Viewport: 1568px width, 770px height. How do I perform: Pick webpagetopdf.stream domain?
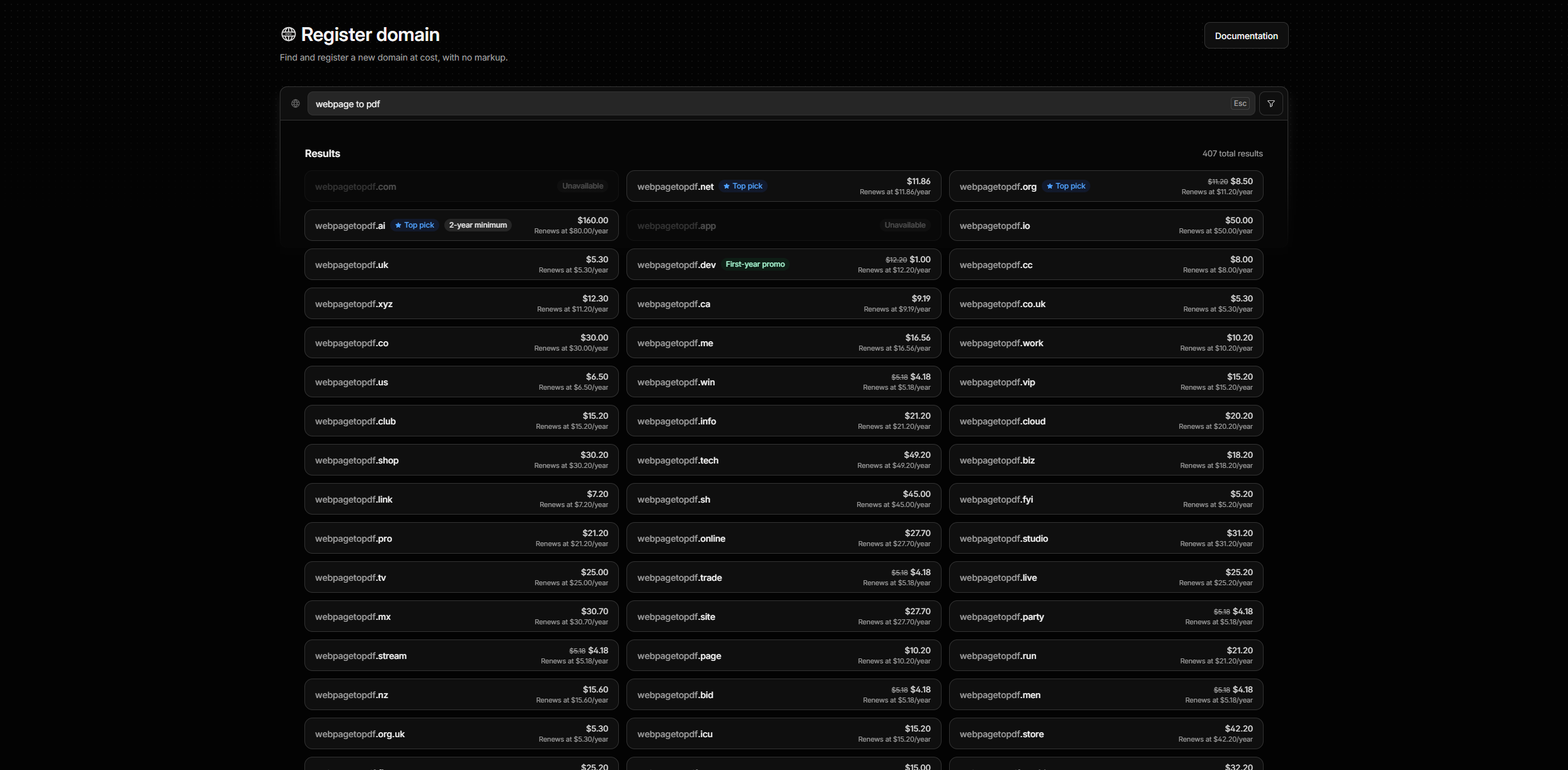[x=461, y=655]
